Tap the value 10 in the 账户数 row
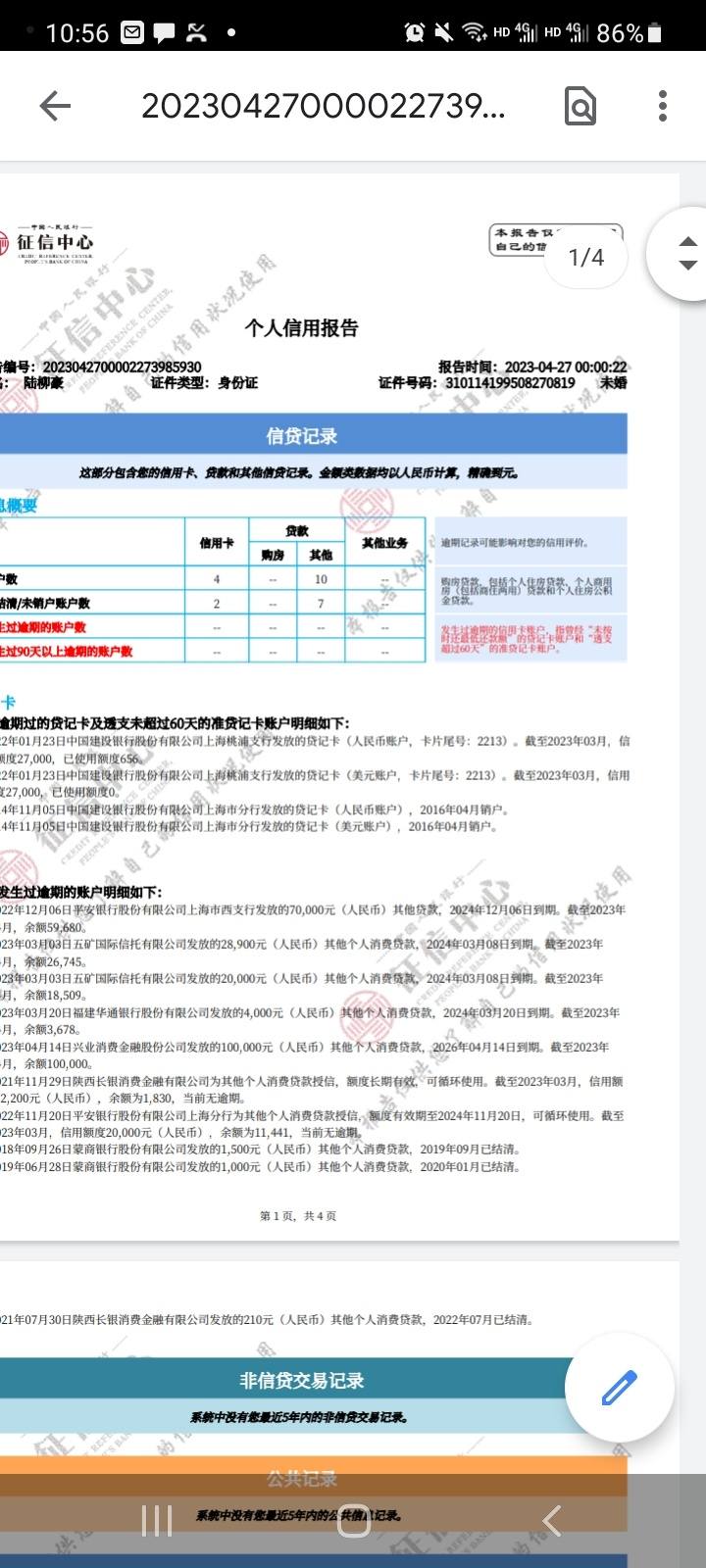The width and height of the screenshot is (706, 1568). click(321, 579)
